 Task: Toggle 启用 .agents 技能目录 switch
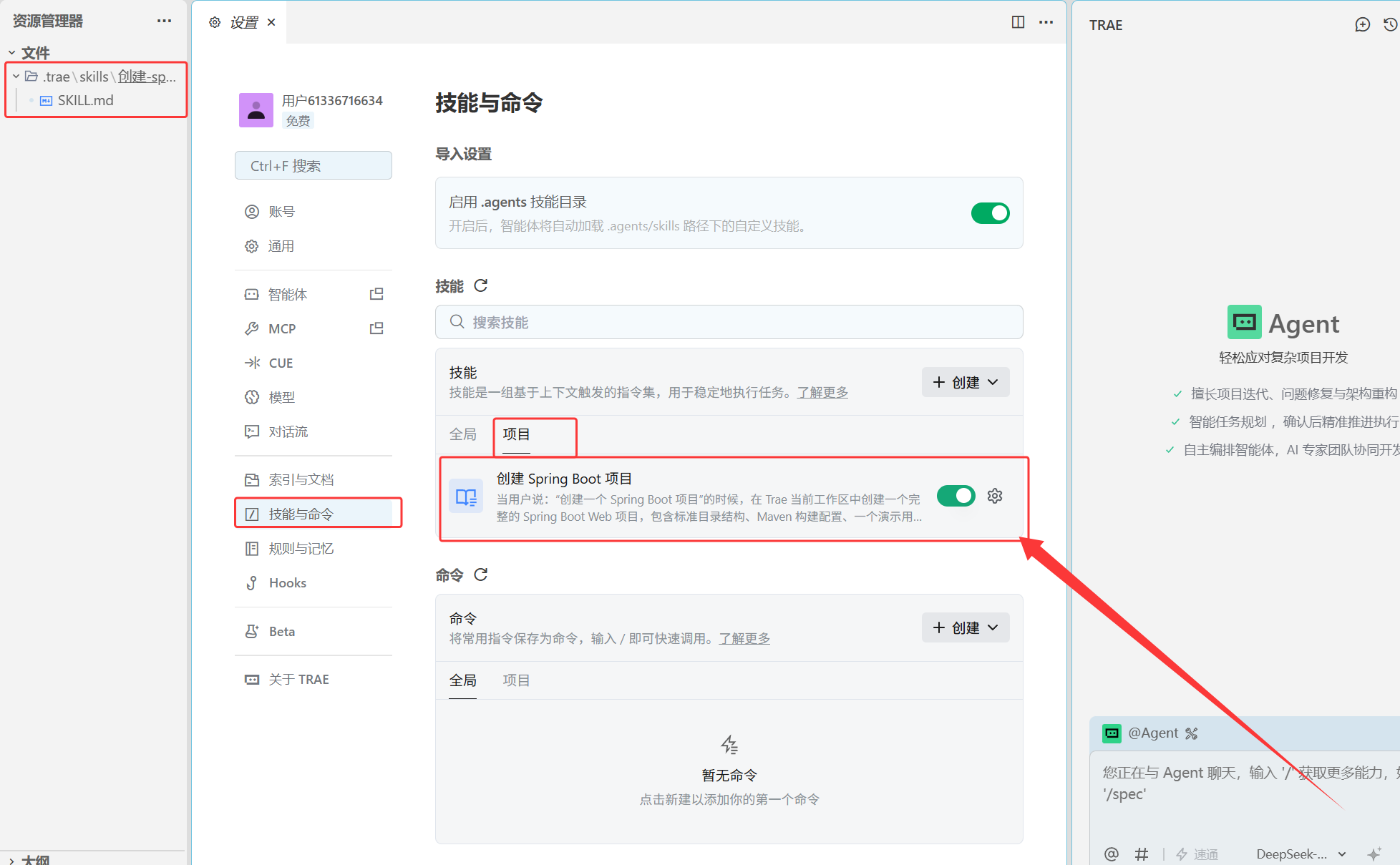click(990, 213)
